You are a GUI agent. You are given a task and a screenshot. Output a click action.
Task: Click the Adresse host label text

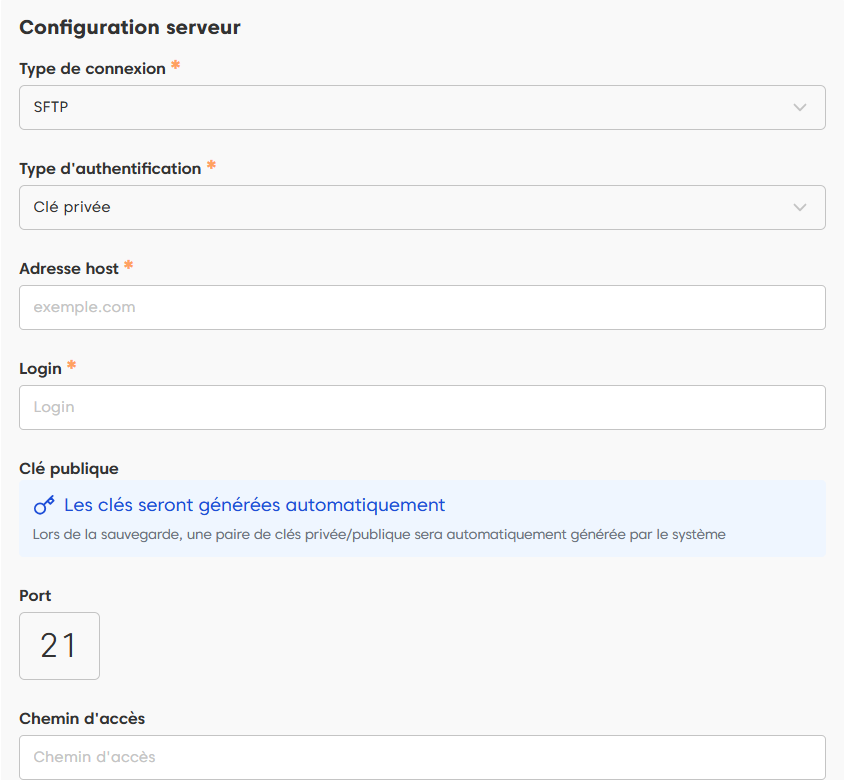(69, 269)
